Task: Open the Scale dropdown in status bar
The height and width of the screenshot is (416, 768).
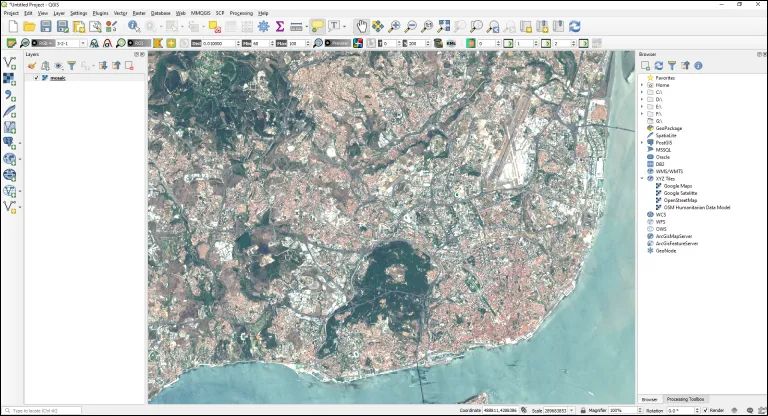Action: coord(573,411)
